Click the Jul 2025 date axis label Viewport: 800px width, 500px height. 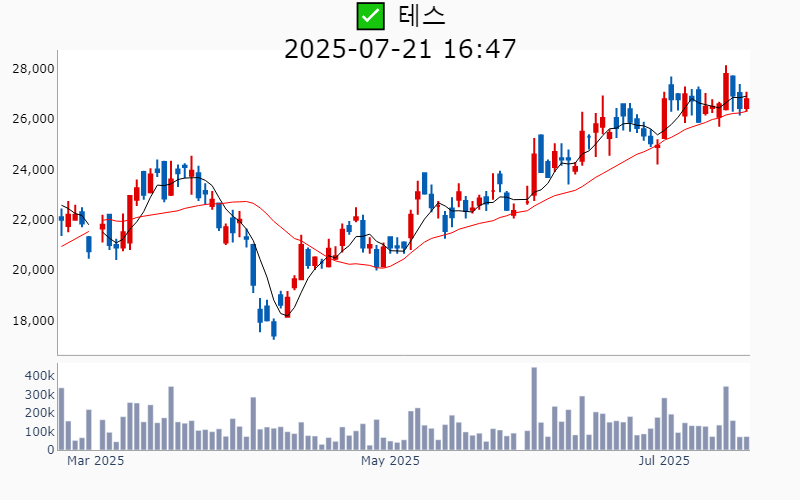point(664,461)
